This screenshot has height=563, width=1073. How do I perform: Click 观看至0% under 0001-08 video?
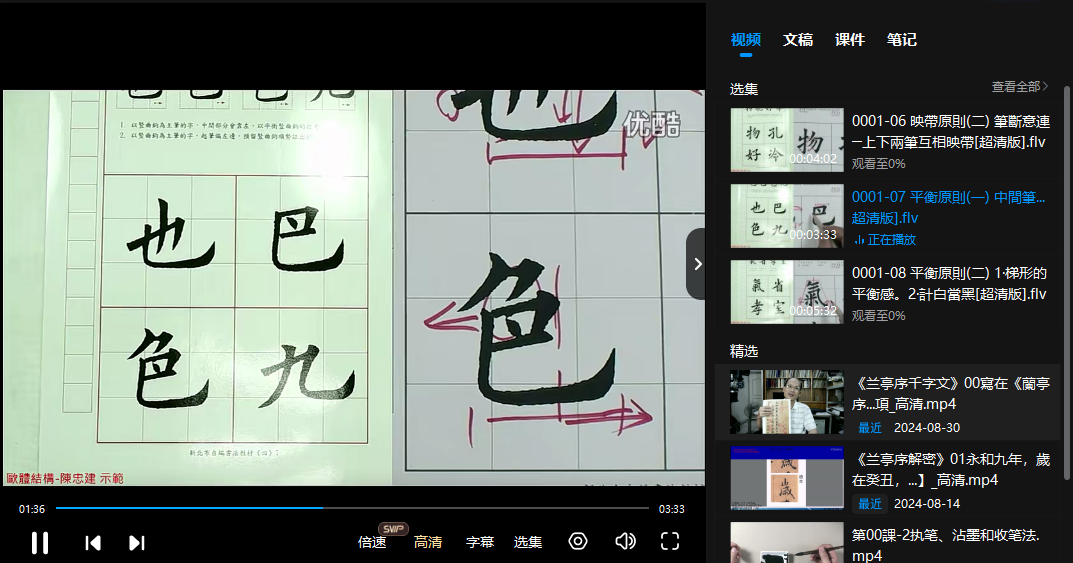pos(879,316)
